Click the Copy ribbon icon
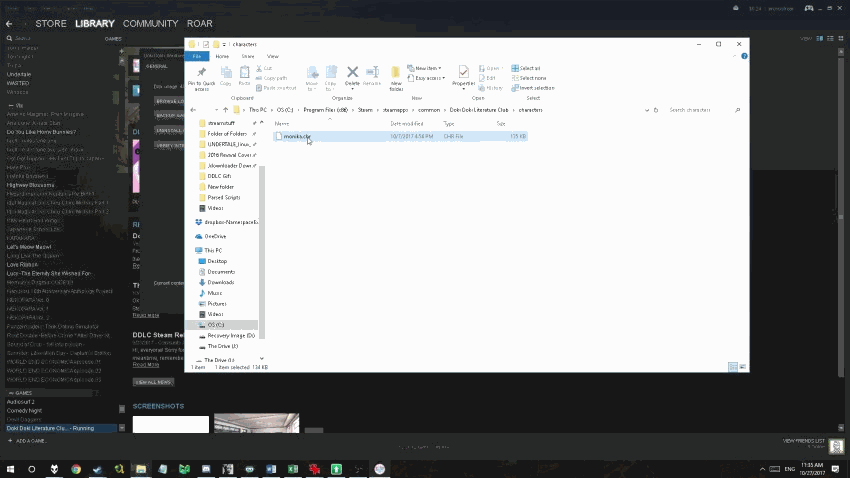 click(226, 72)
